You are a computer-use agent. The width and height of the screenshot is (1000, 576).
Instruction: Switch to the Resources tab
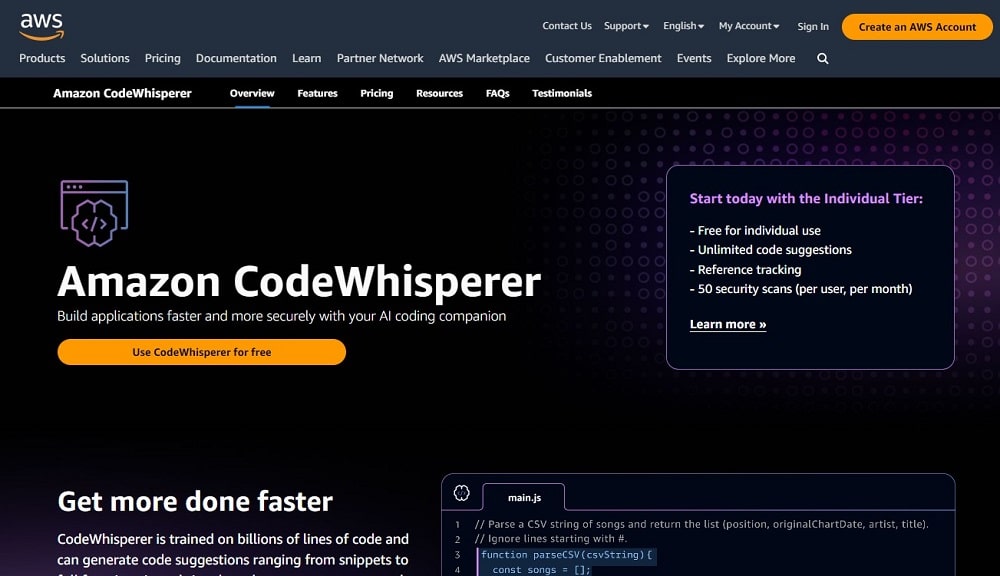439,93
